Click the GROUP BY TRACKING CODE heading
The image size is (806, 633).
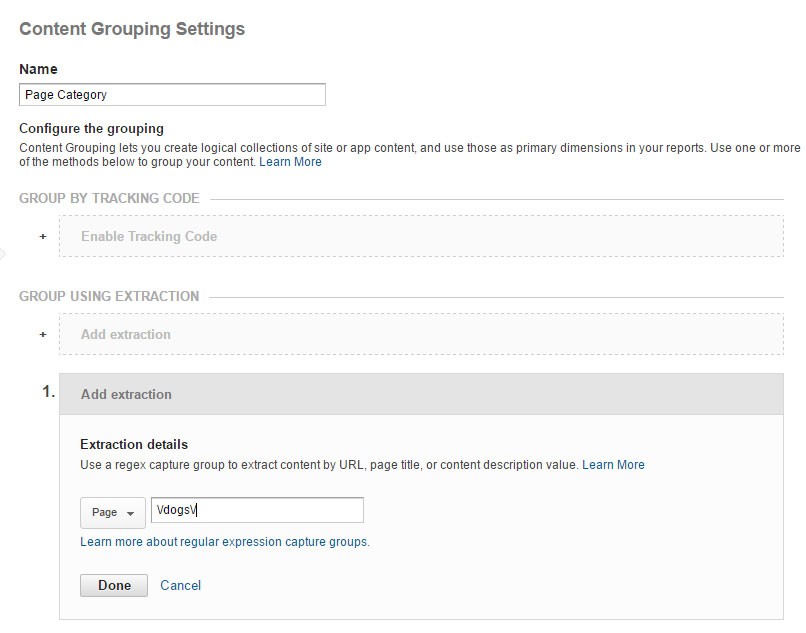coord(109,199)
